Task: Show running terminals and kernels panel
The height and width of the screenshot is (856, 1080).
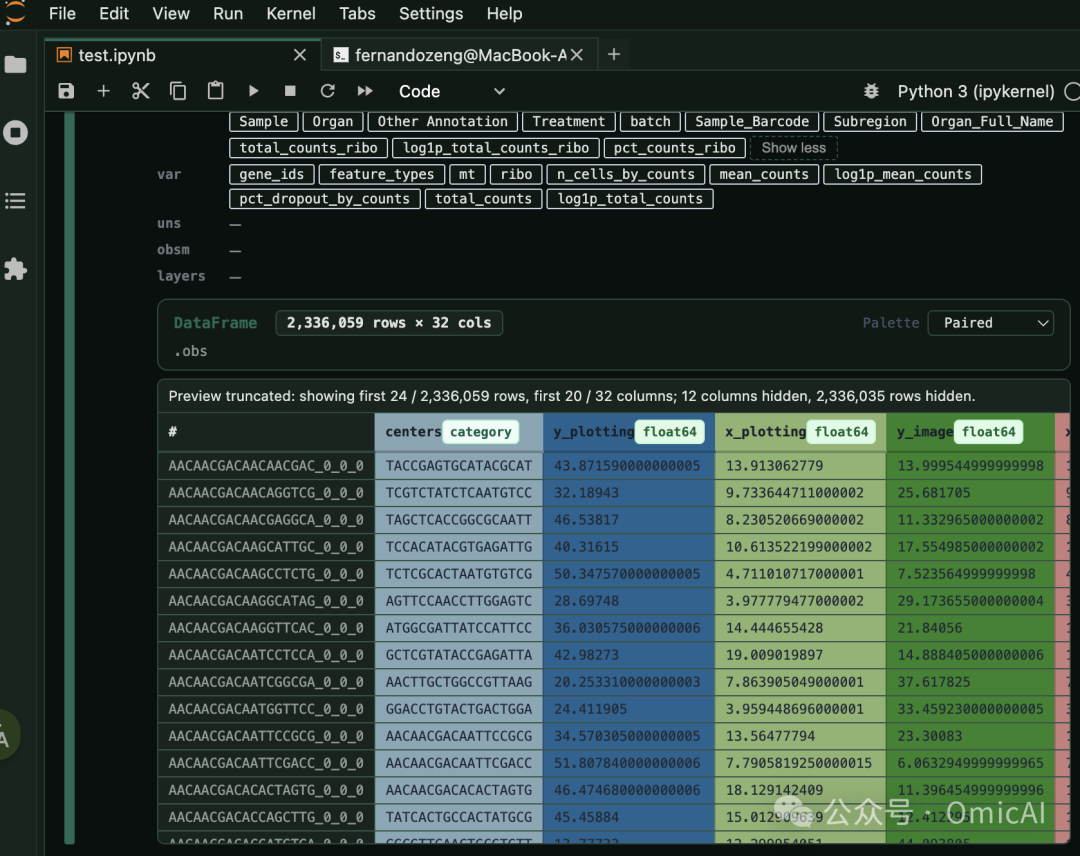Action: 15,132
